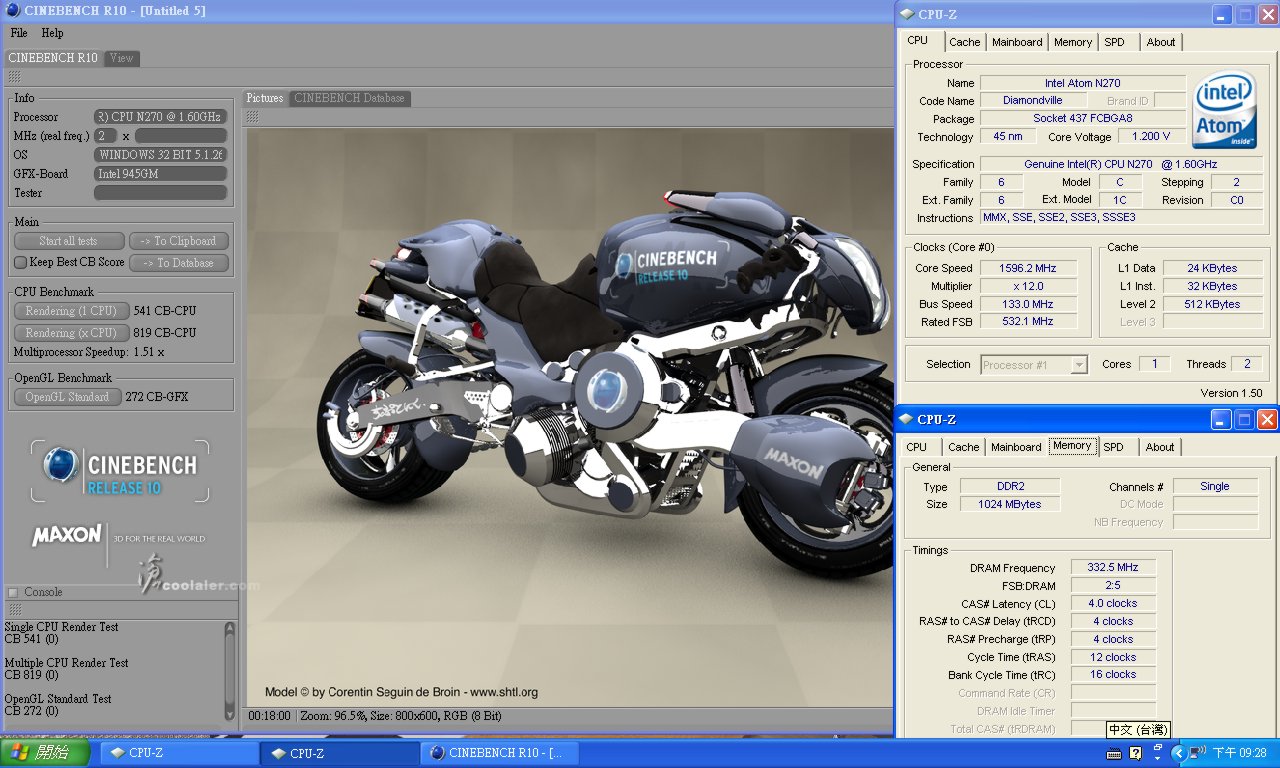This screenshot has width=1280, height=768.
Task: Click the console scrollbar
Action: point(230,672)
